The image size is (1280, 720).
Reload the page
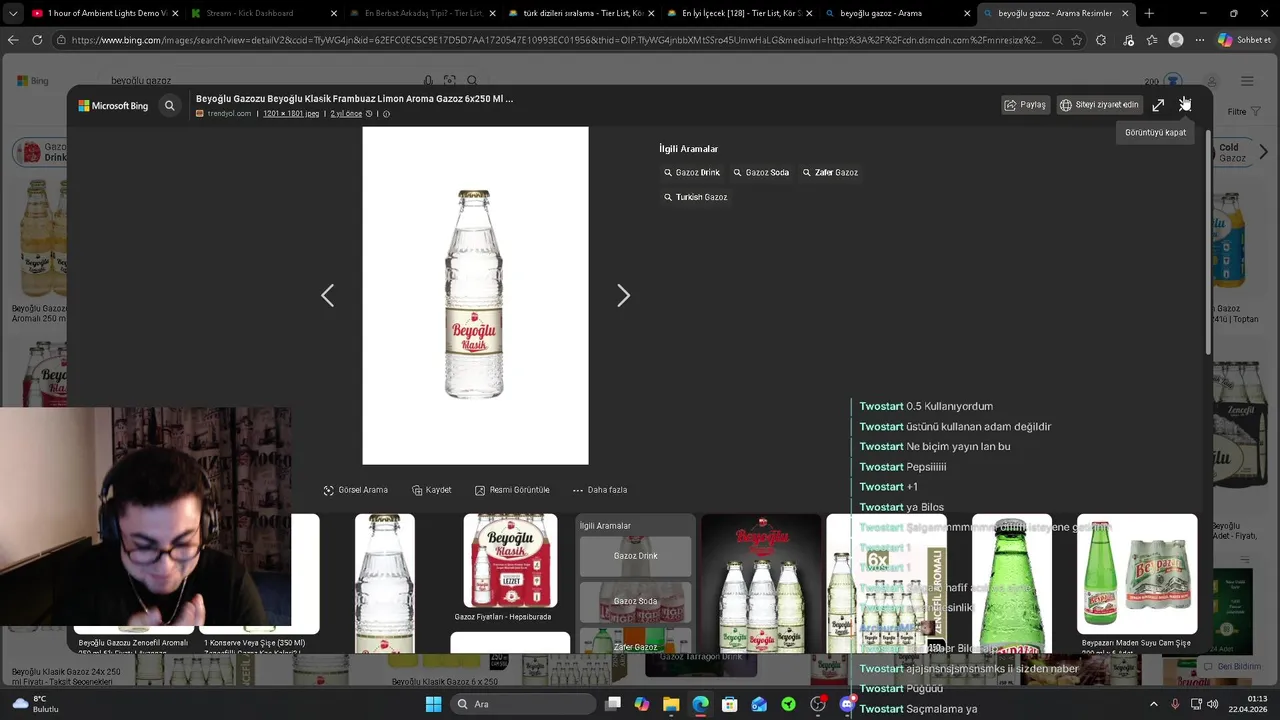pyautogui.click(x=37, y=40)
